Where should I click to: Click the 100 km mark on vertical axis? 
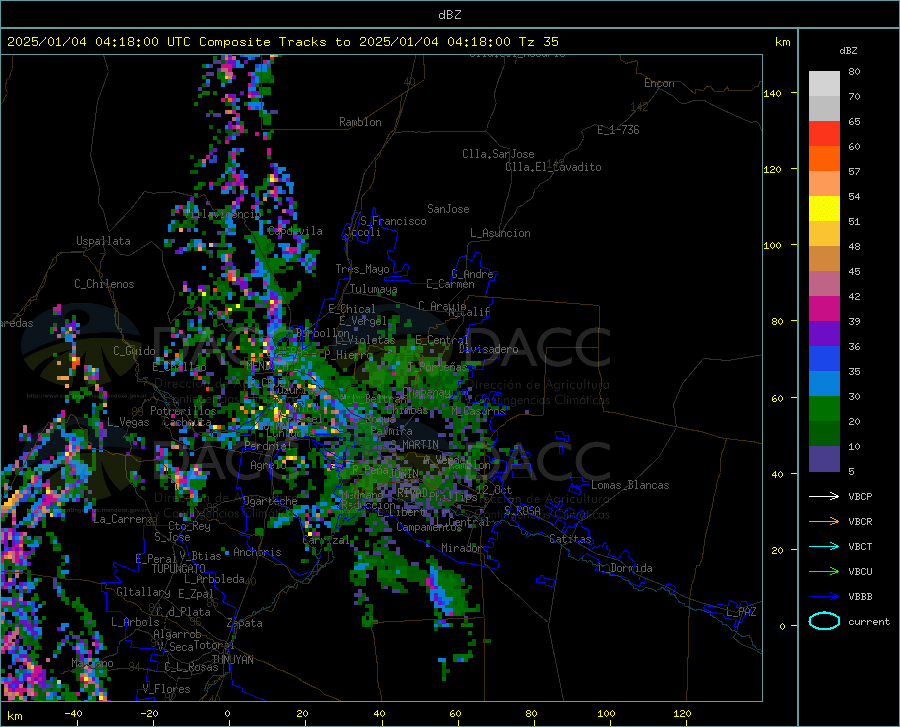[x=772, y=246]
